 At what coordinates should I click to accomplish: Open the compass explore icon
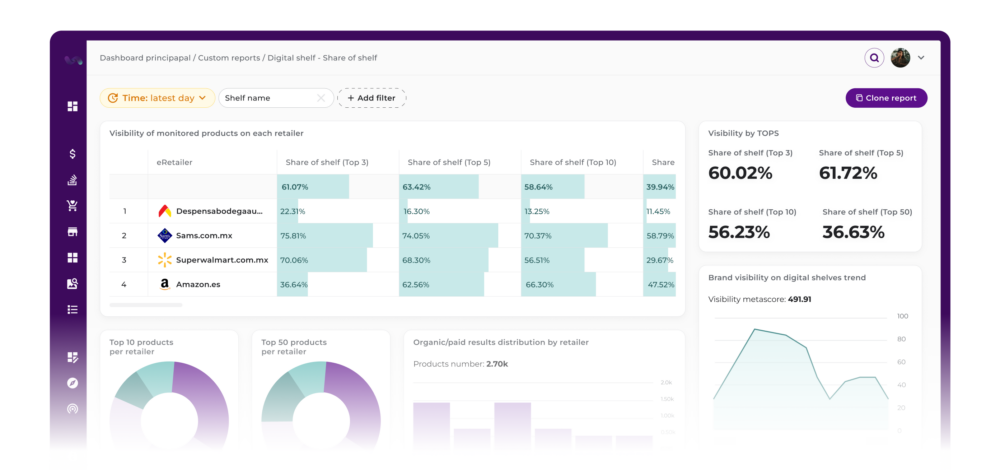72,383
